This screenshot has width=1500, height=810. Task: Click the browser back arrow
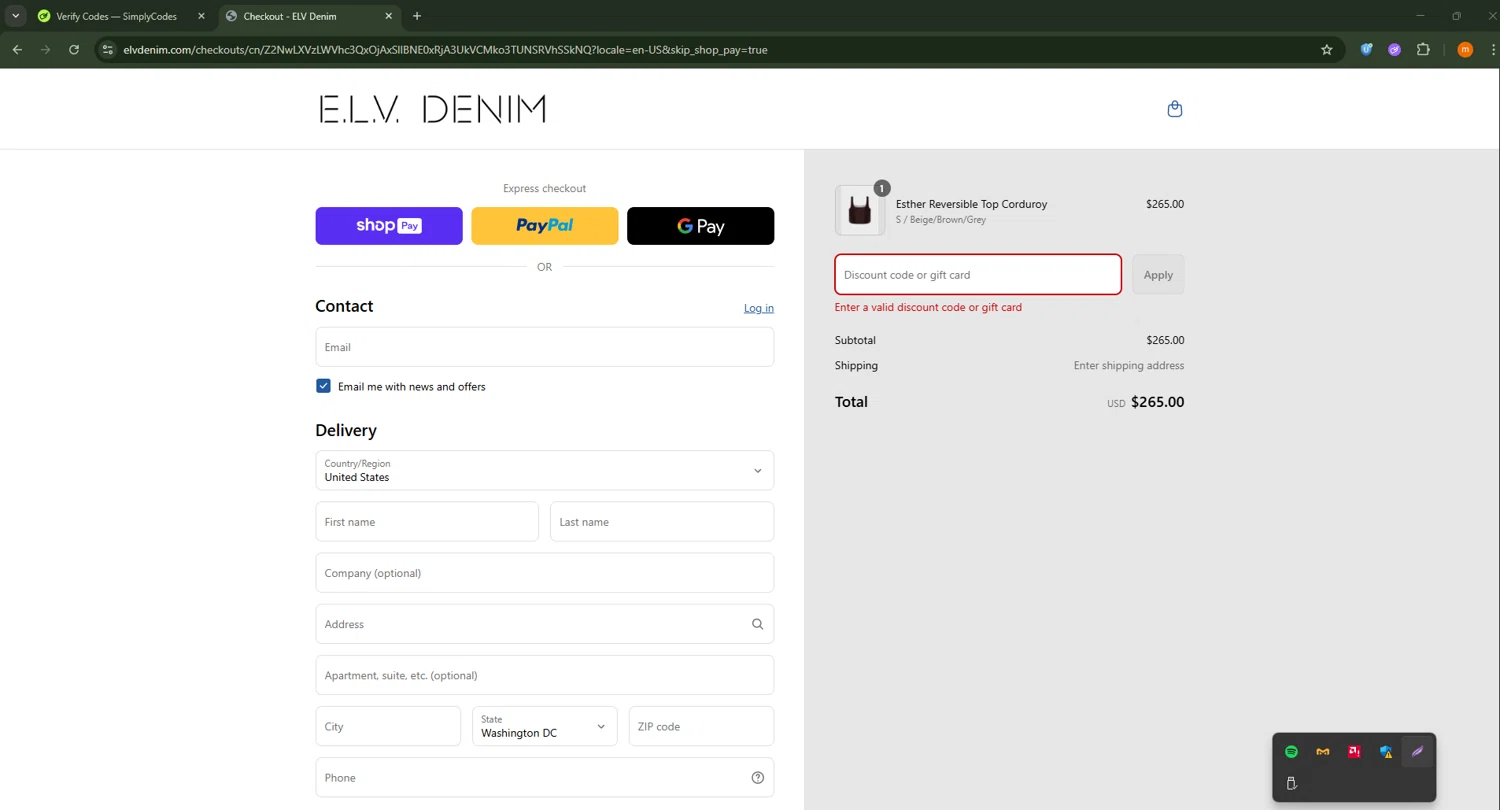17,49
